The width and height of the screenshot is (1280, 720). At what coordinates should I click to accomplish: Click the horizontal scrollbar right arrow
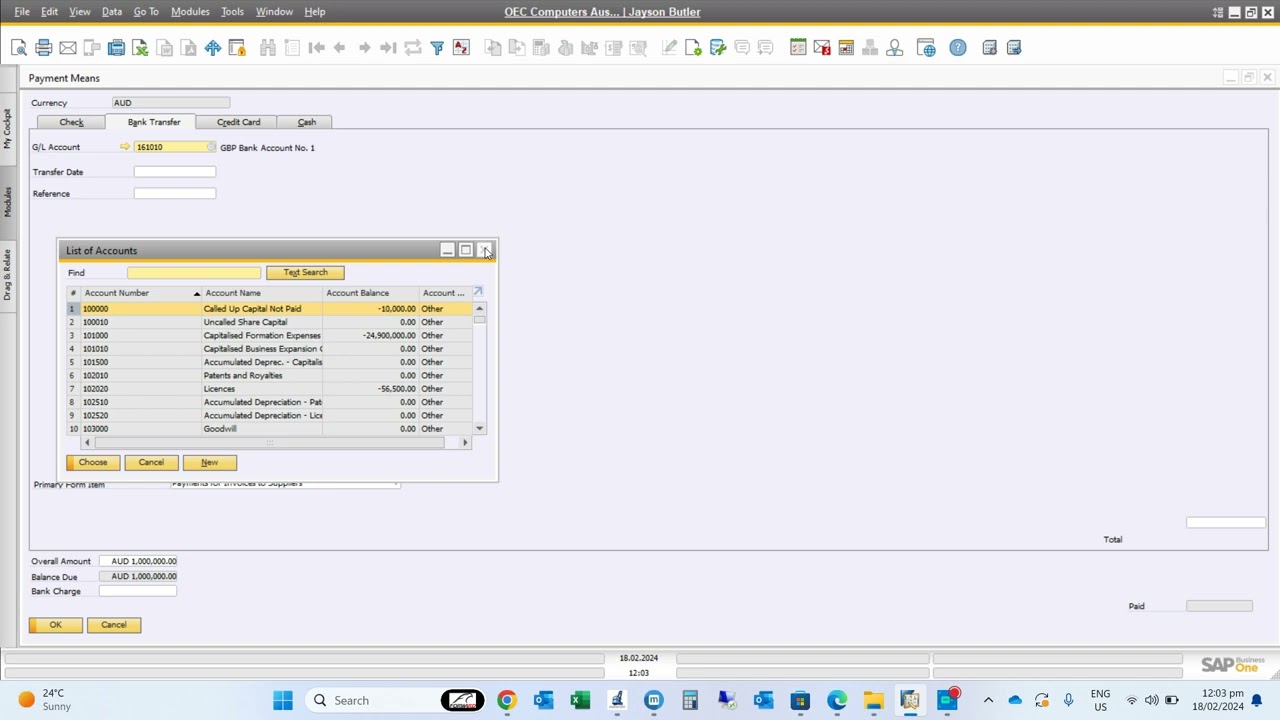click(465, 442)
